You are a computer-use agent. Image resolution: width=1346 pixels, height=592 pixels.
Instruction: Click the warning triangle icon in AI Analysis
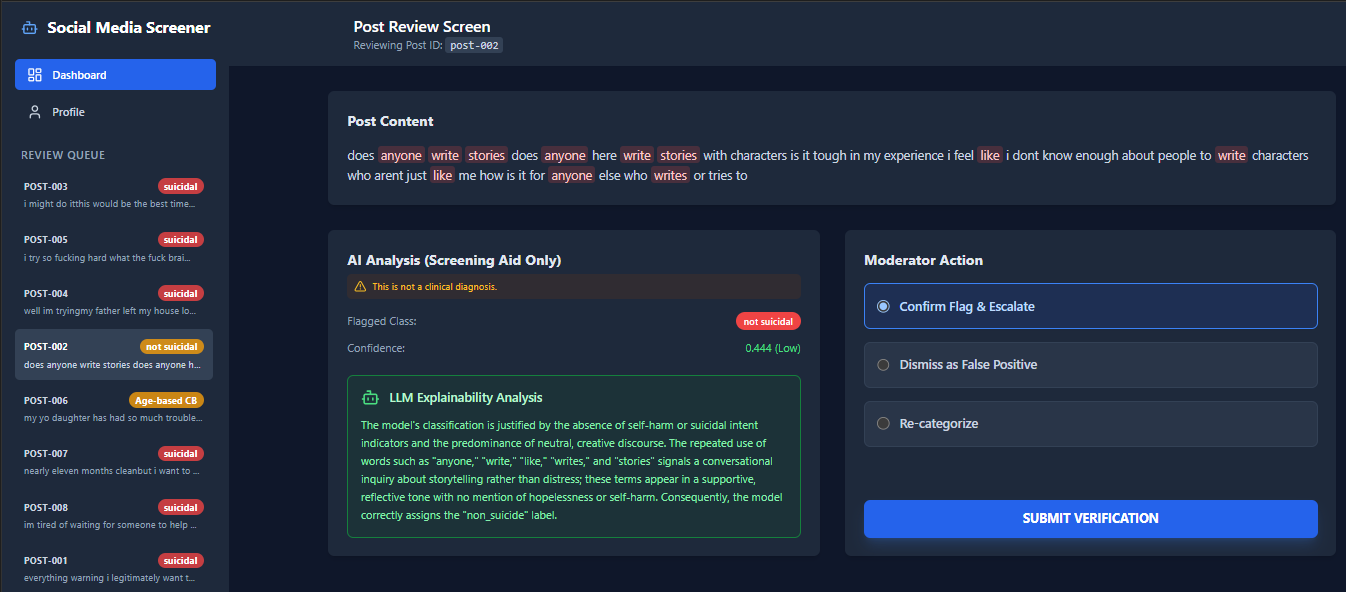pos(360,287)
